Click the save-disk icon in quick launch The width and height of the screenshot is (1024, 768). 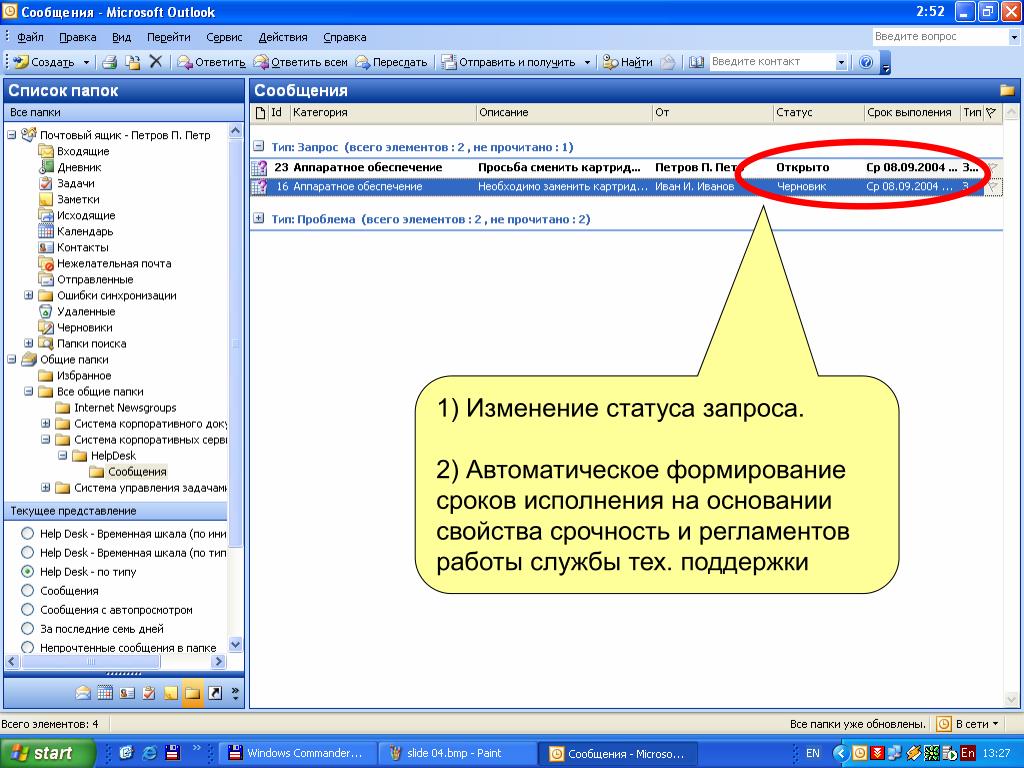tap(172, 753)
